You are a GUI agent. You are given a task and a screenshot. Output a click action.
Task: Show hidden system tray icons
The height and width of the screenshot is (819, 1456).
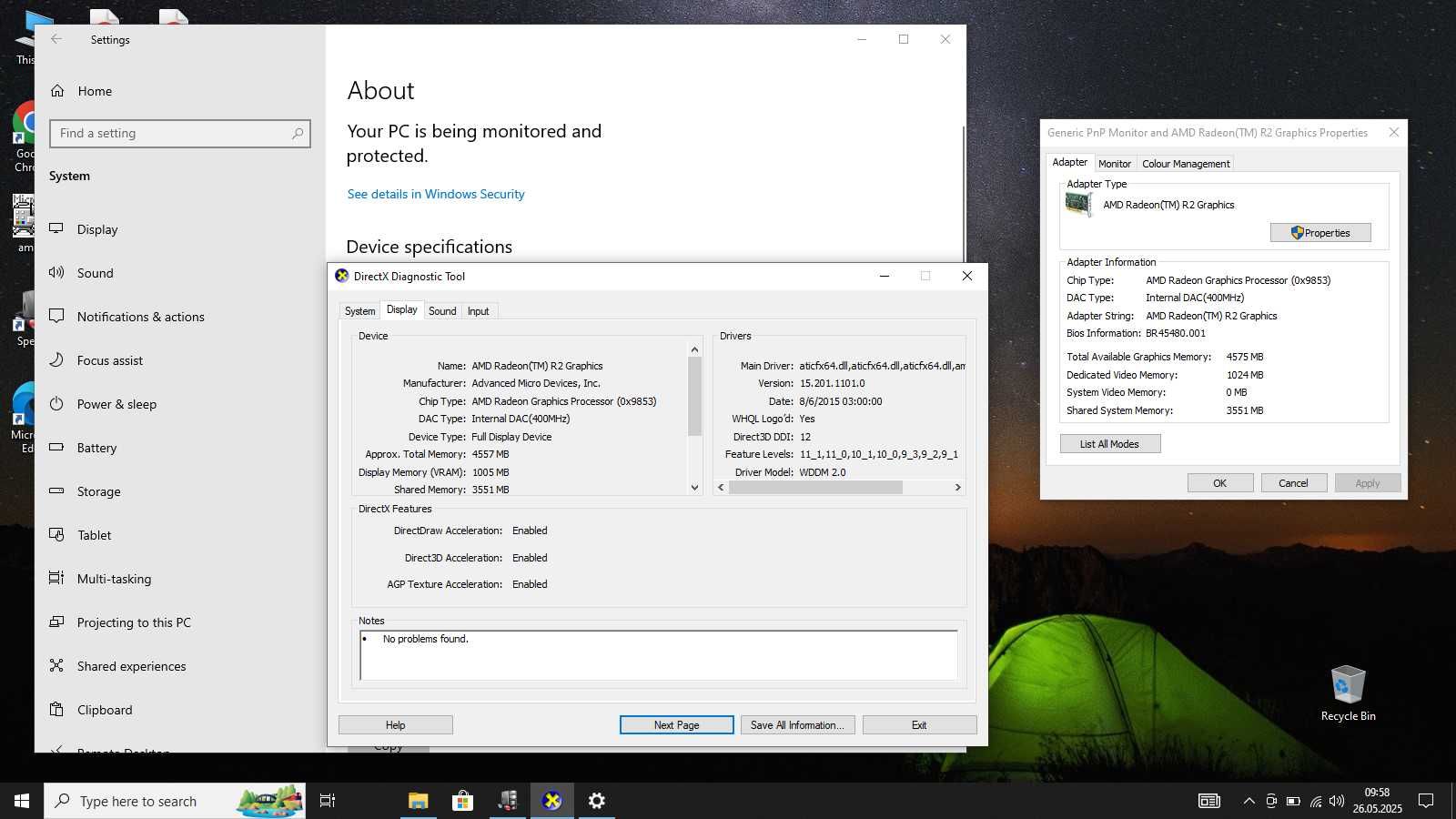pyautogui.click(x=1249, y=801)
